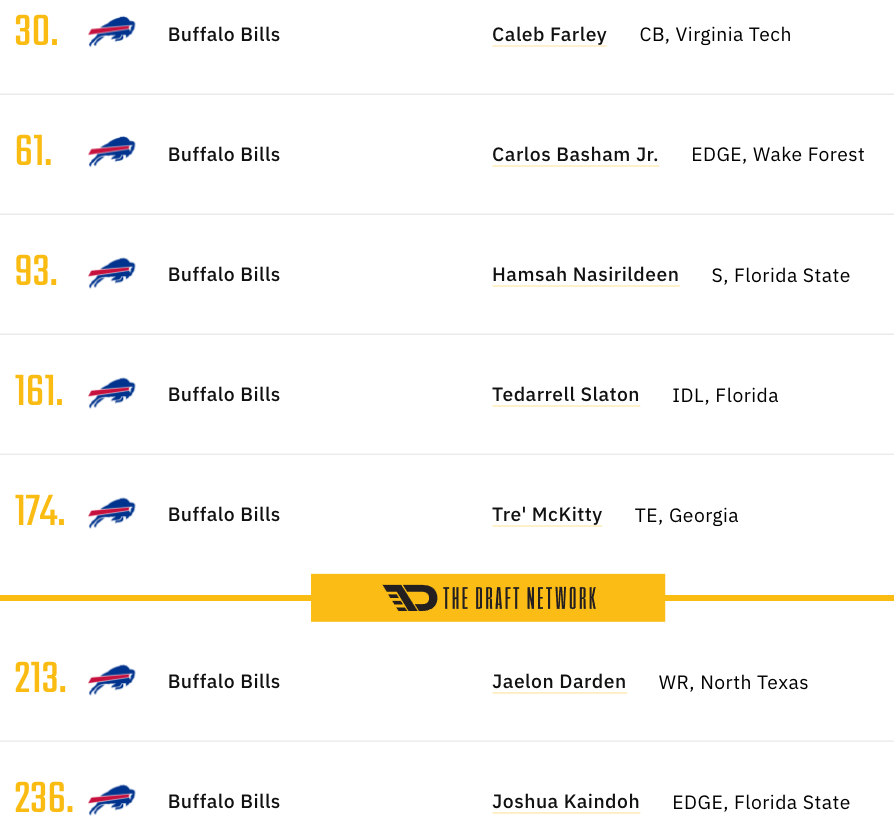Open Carlos Basham Jr. player profile
Viewport: 894px width, 828px height.
click(x=575, y=155)
